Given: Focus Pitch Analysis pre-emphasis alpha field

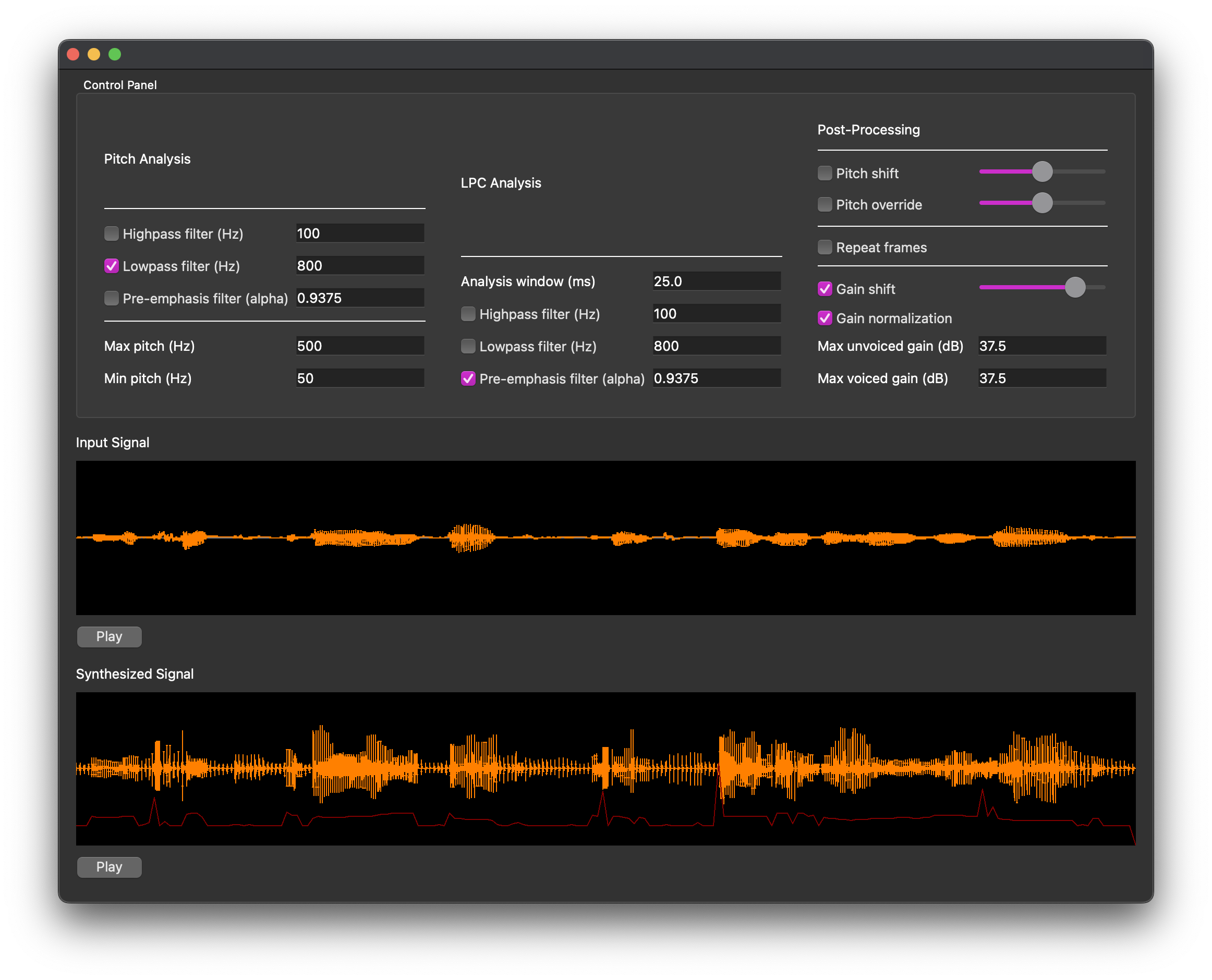Looking at the screenshot, I should tap(360, 298).
